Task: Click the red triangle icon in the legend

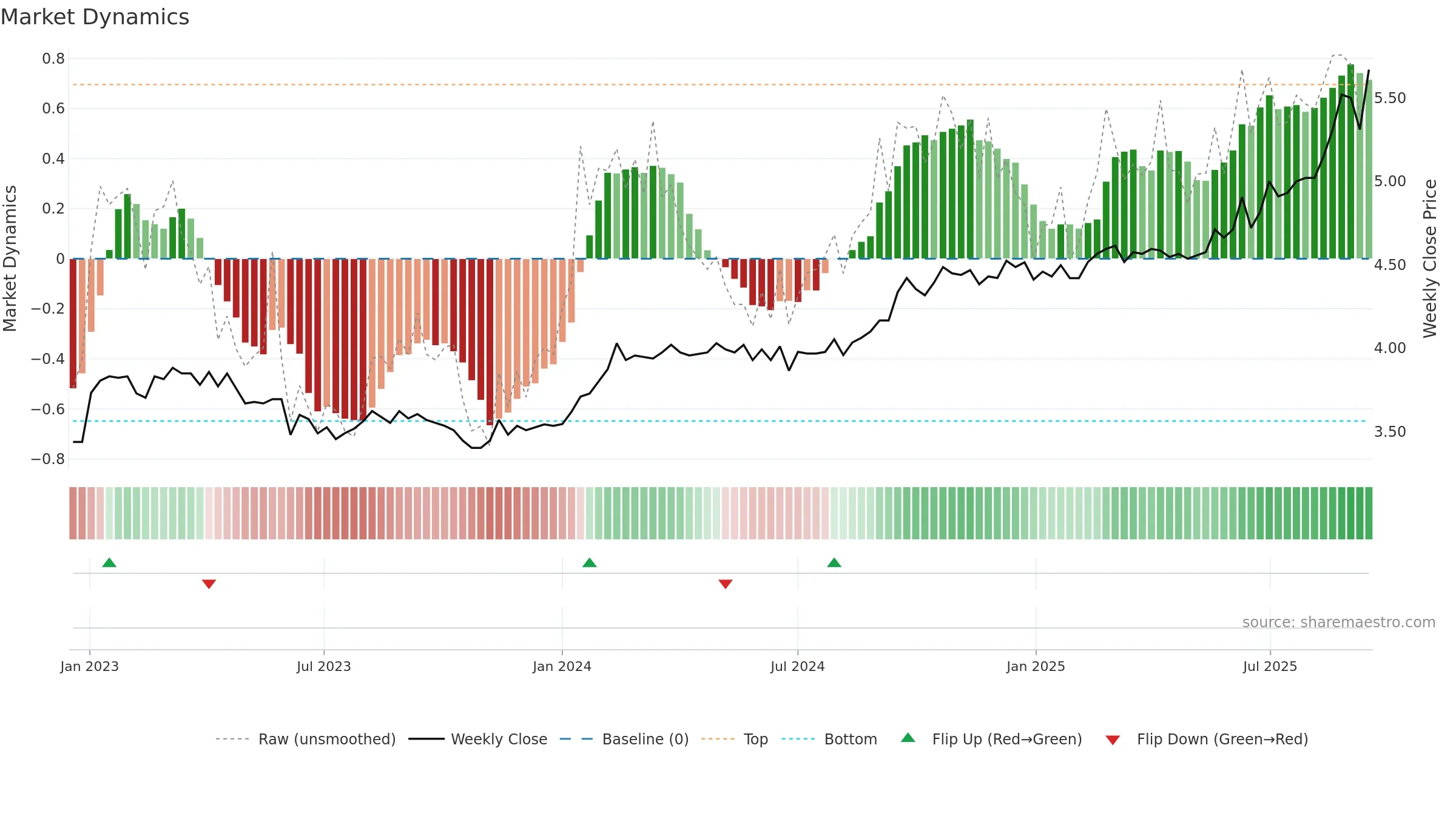Action: [1113, 740]
